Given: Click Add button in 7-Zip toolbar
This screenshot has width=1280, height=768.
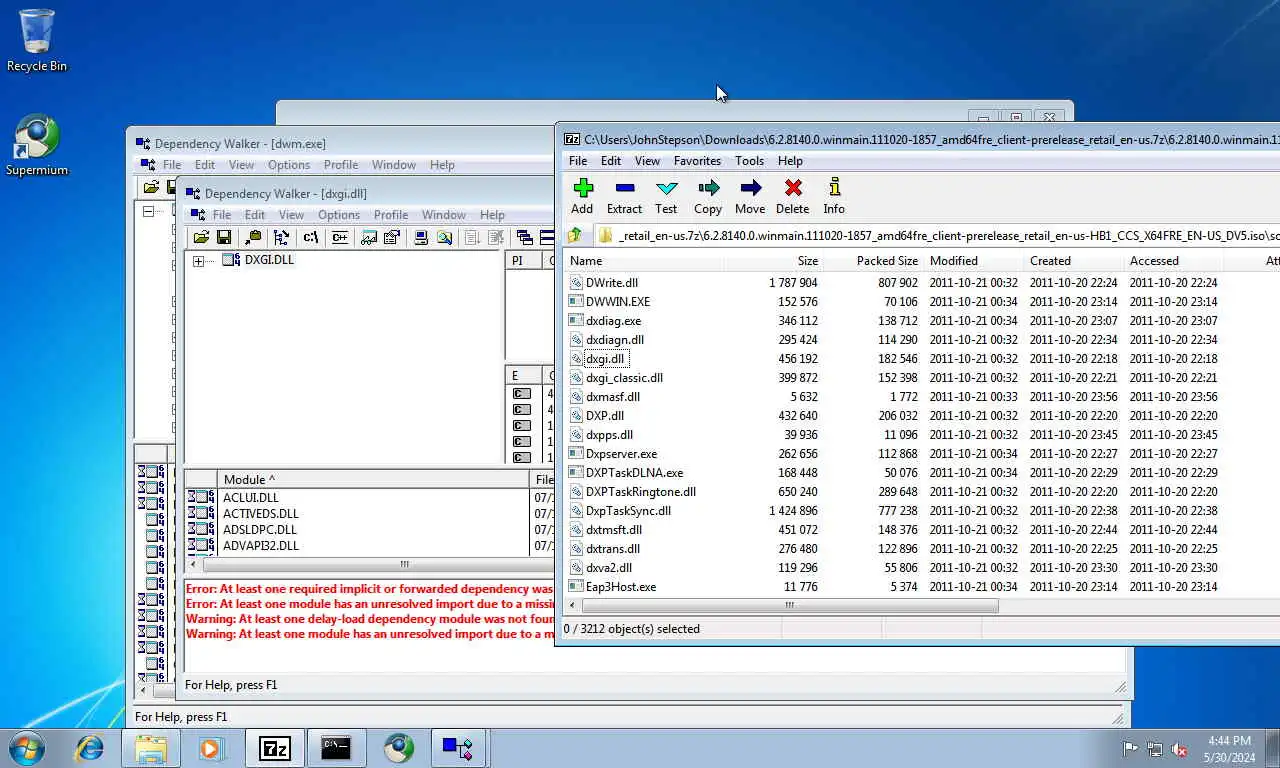Looking at the screenshot, I should [x=582, y=196].
